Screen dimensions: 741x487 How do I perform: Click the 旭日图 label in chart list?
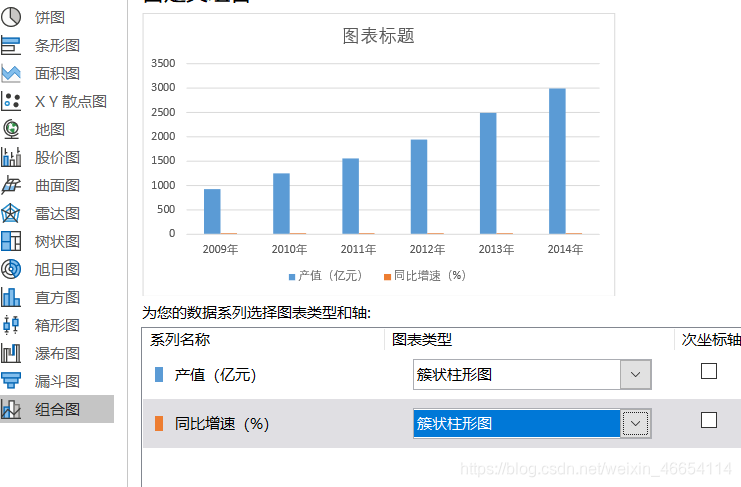tap(57, 269)
